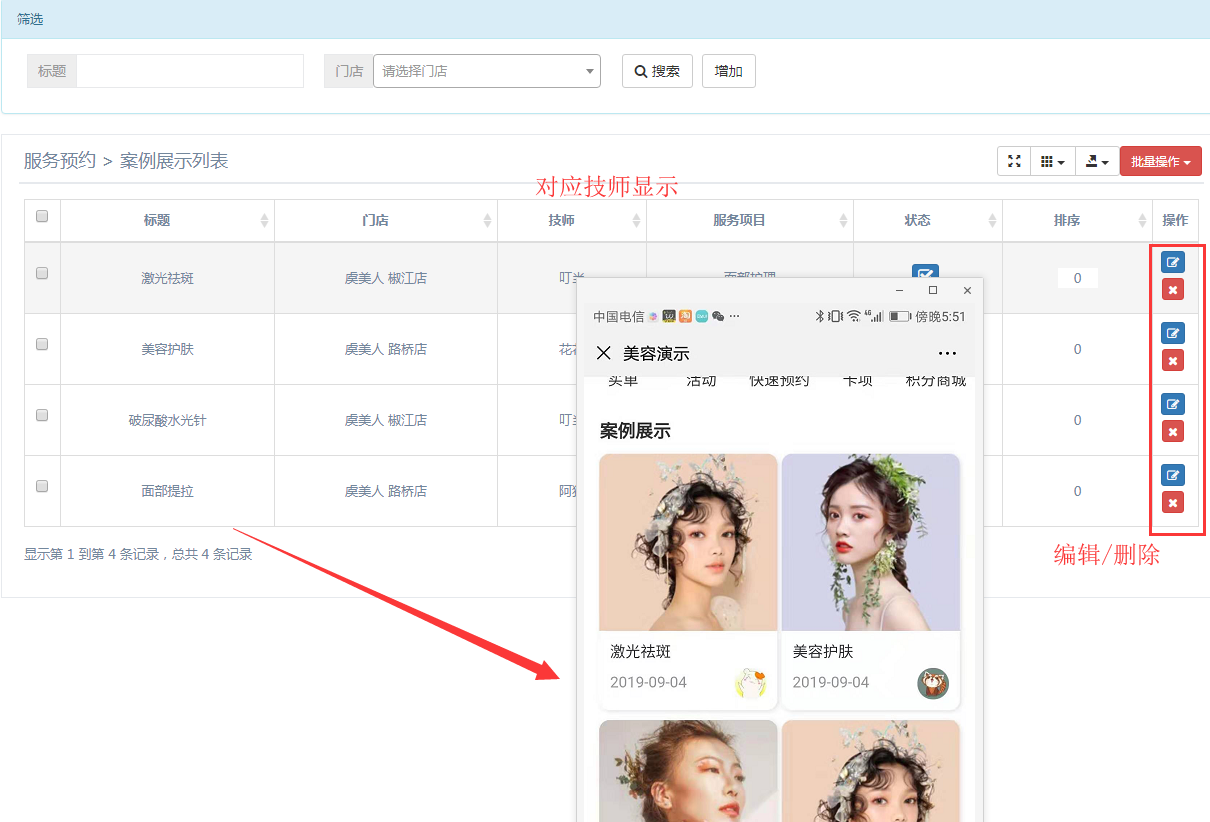Click 虞美人 椒江店 in 激光祛斑 row
Viewport: 1210px width, 822px height.
(386, 278)
